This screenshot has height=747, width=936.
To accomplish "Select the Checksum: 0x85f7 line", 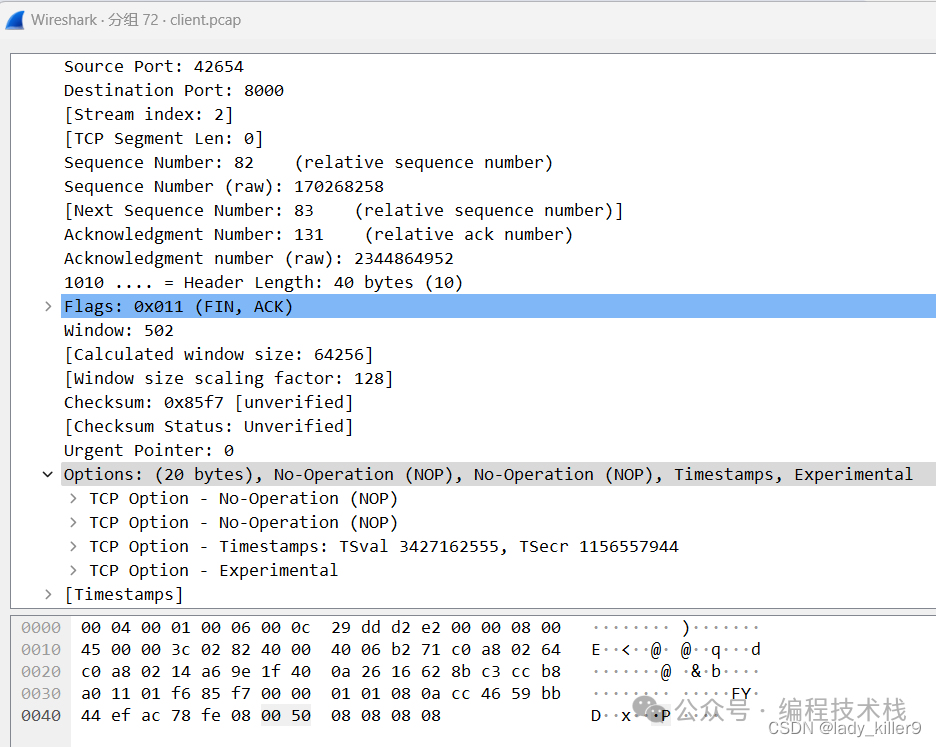I will tap(208, 402).
